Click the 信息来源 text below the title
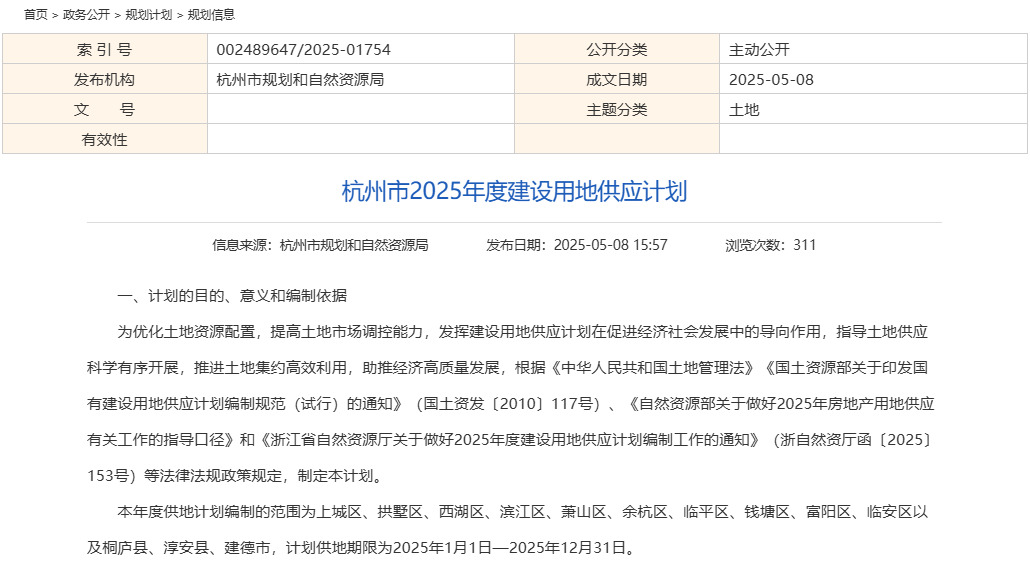This screenshot has height=565, width=1030. tap(320, 245)
